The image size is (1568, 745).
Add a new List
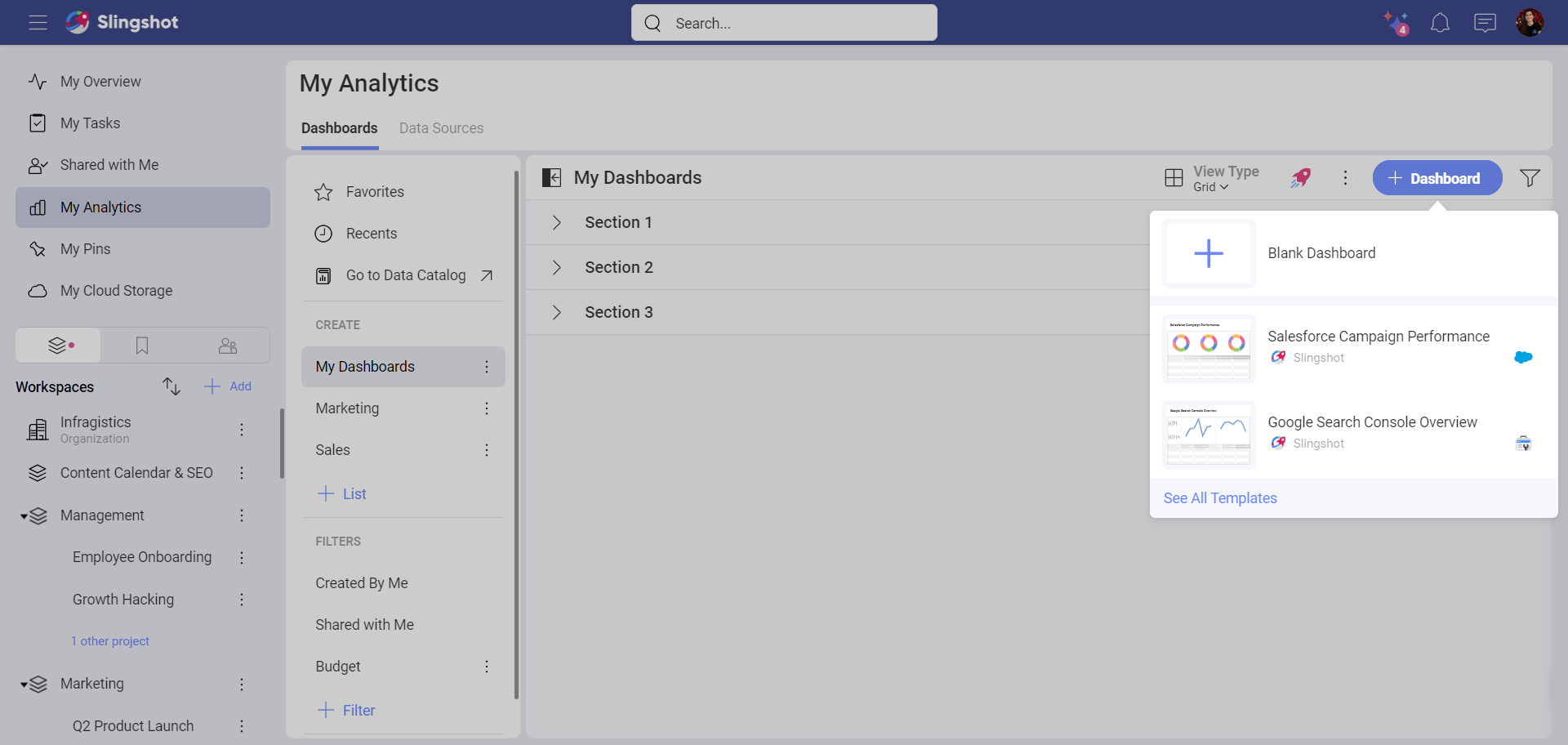(x=341, y=493)
